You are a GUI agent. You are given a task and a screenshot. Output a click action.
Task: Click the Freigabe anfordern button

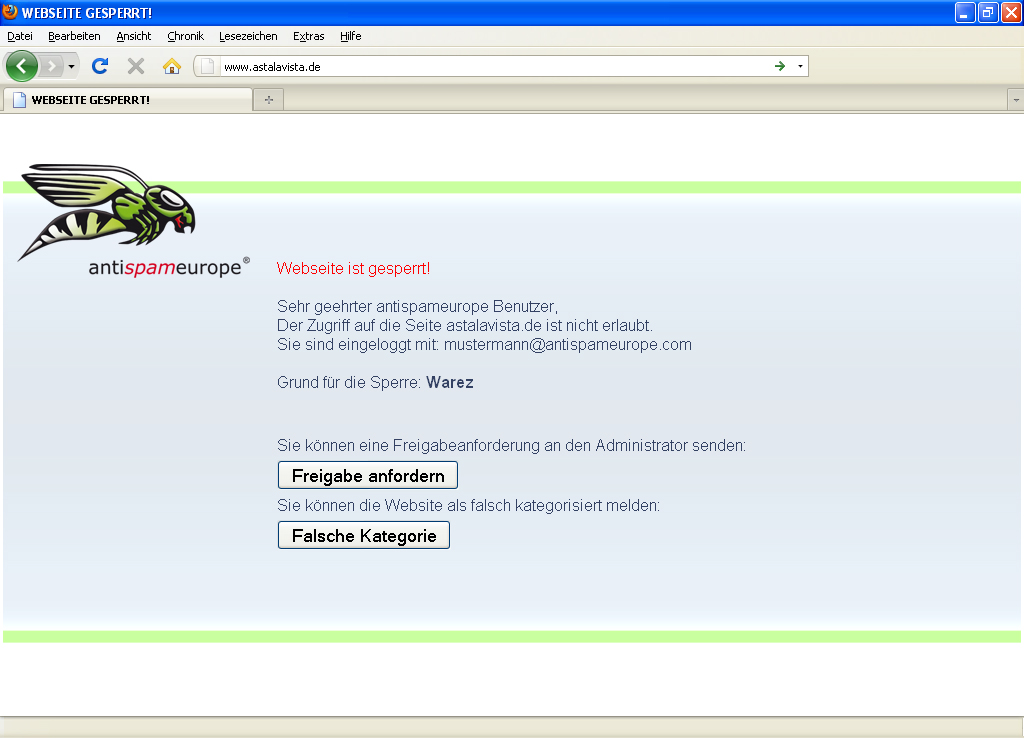pyautogui.click(x=367, y=475)
